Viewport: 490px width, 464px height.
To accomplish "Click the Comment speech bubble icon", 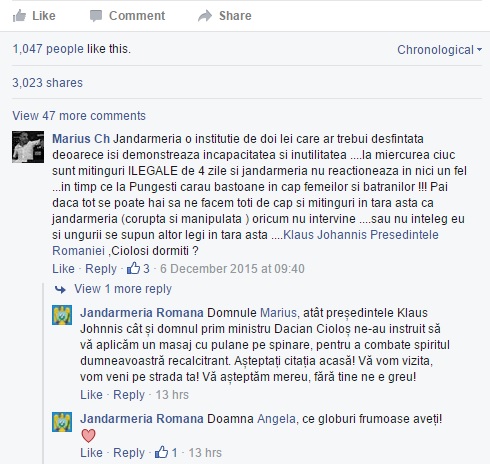I will [x=96, y=16].
